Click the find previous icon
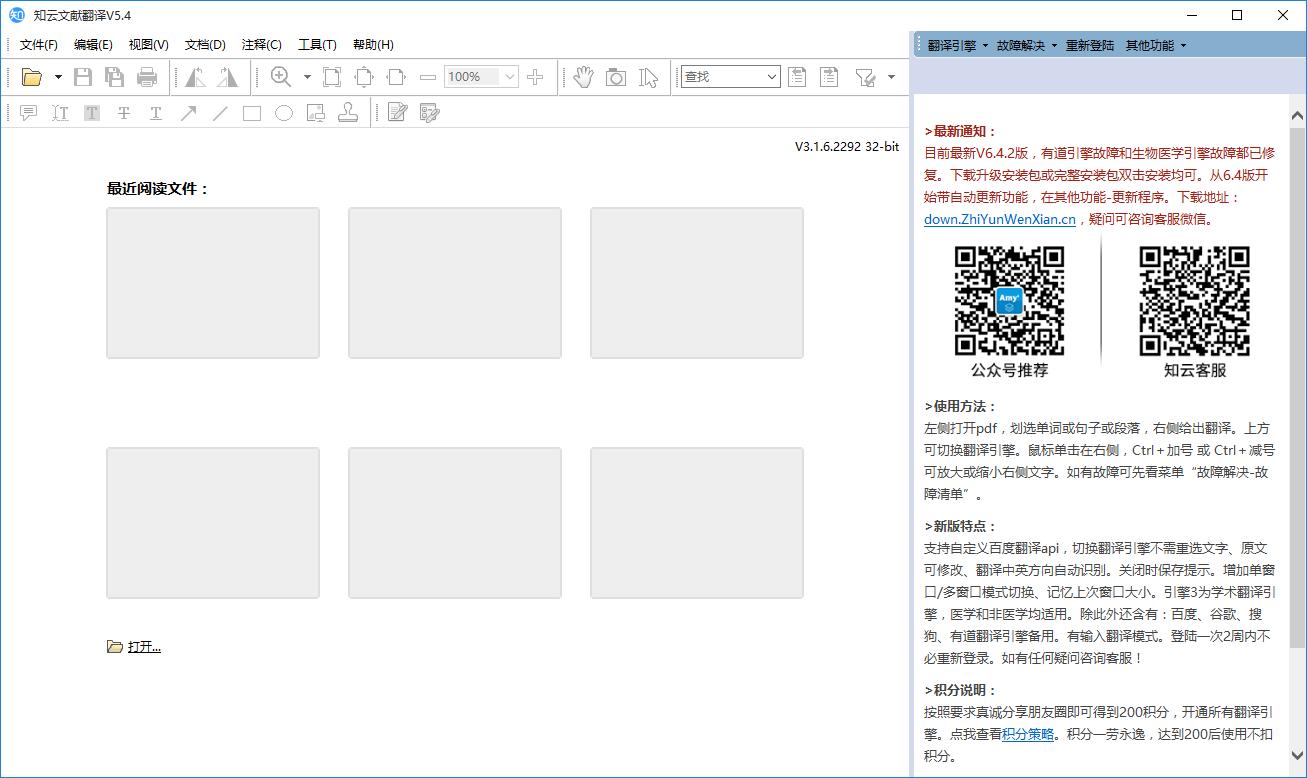Image resolution: width=1307 pixels, height=778 pixels. click(x=797, y=77)
